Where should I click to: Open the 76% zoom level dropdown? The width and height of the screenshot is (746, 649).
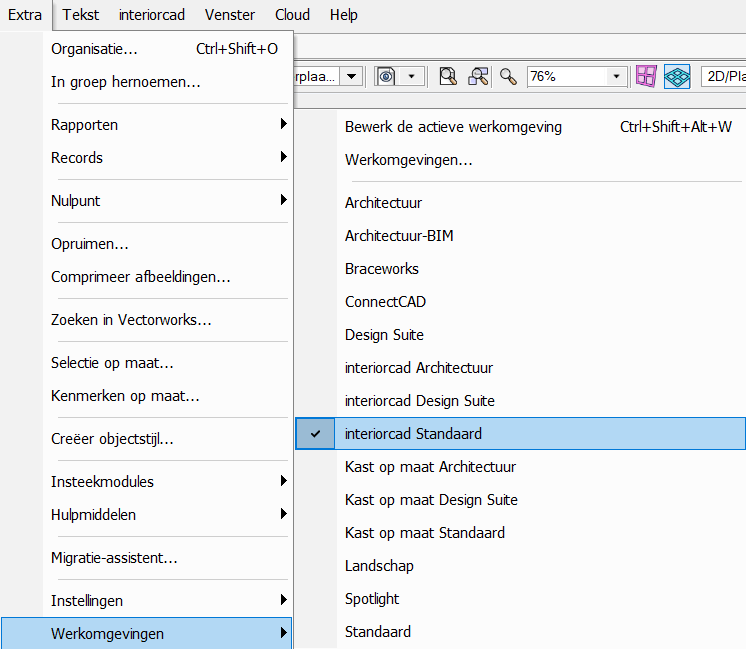617,76
